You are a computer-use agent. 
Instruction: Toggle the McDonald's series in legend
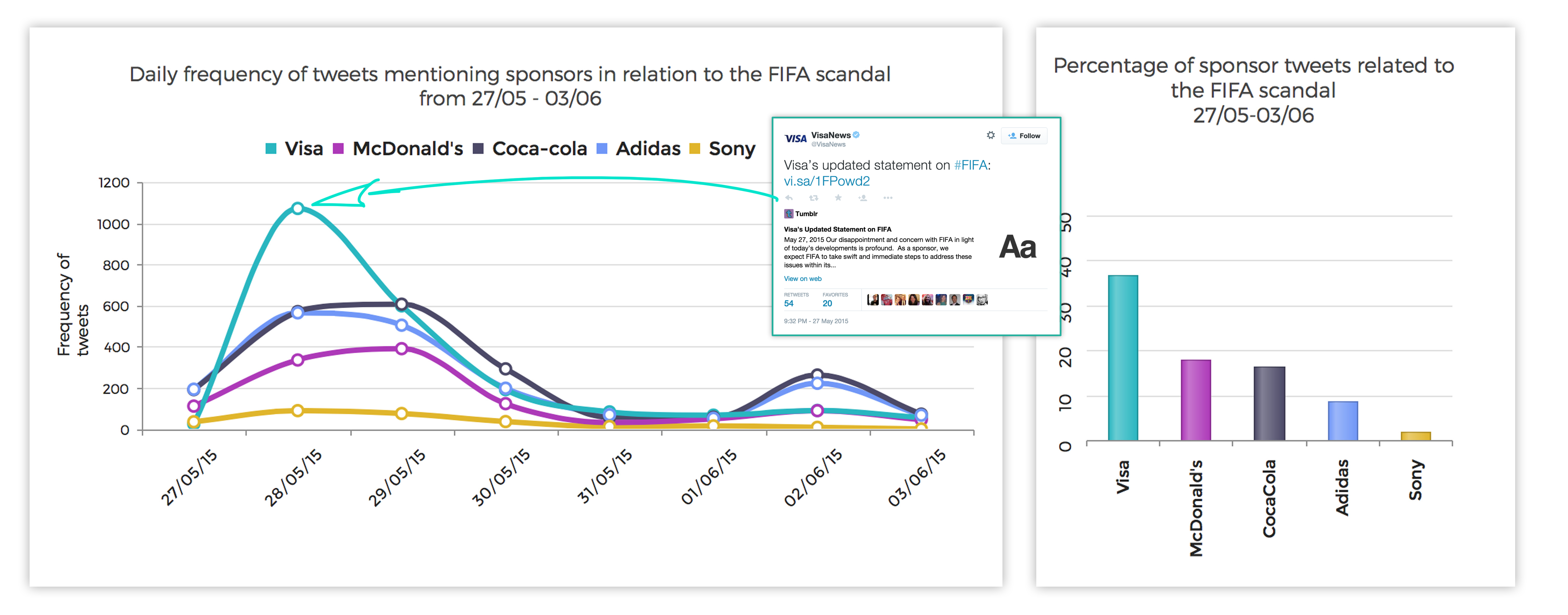click(x=398, y=148)
